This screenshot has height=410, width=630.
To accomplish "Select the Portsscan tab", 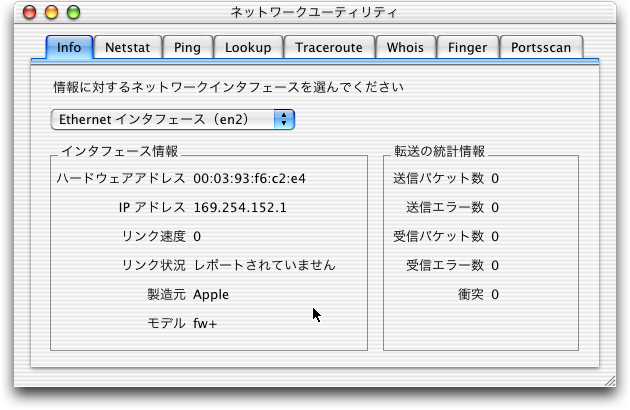I will (540, 47).
